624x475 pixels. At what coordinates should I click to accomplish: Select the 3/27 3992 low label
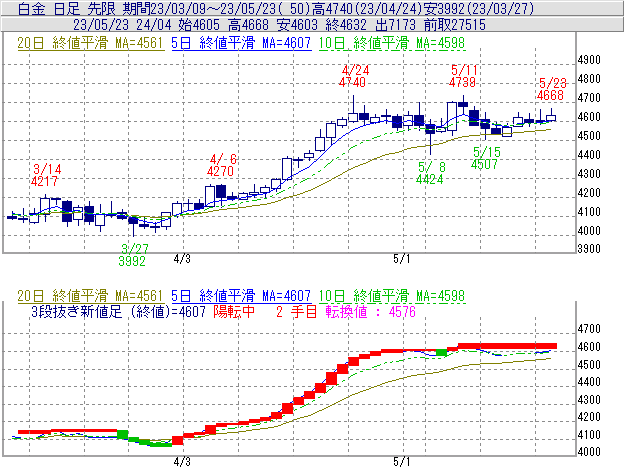tap(133, 255)
